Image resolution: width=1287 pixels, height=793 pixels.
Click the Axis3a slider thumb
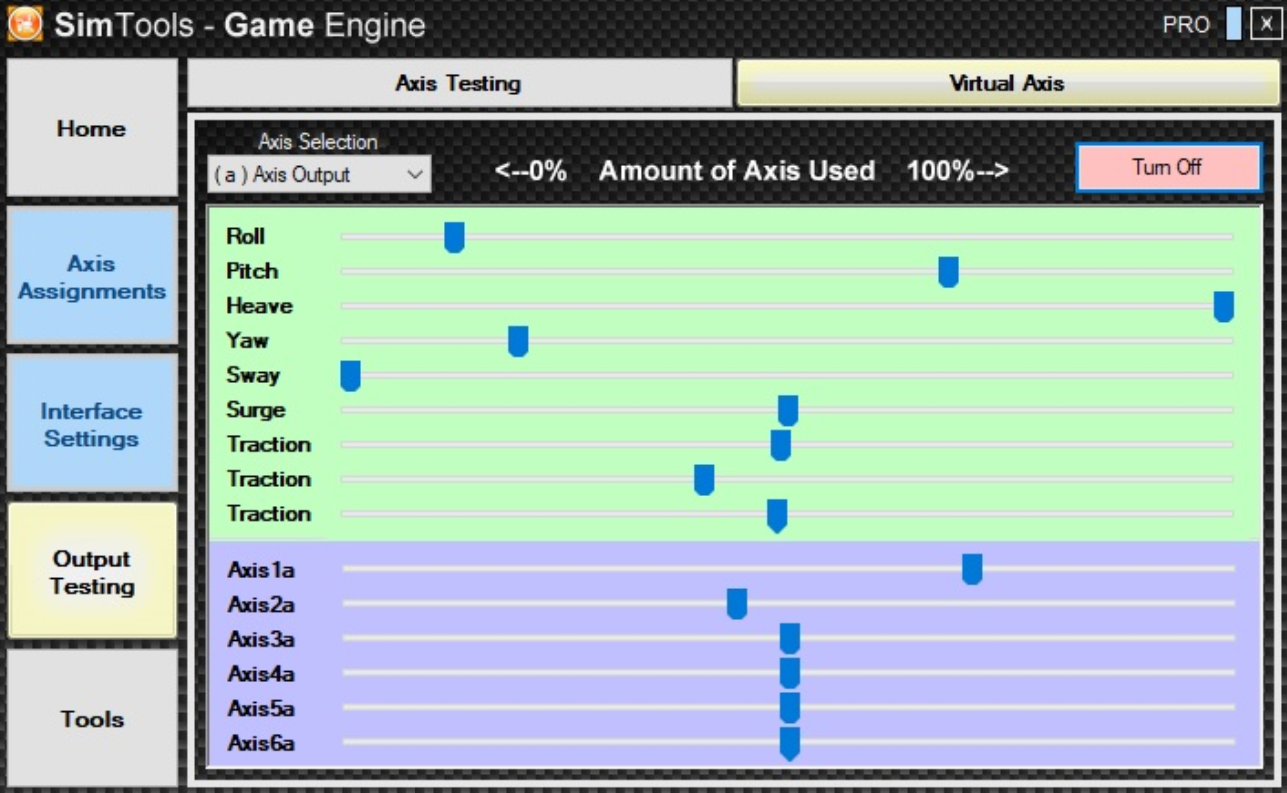790,638
